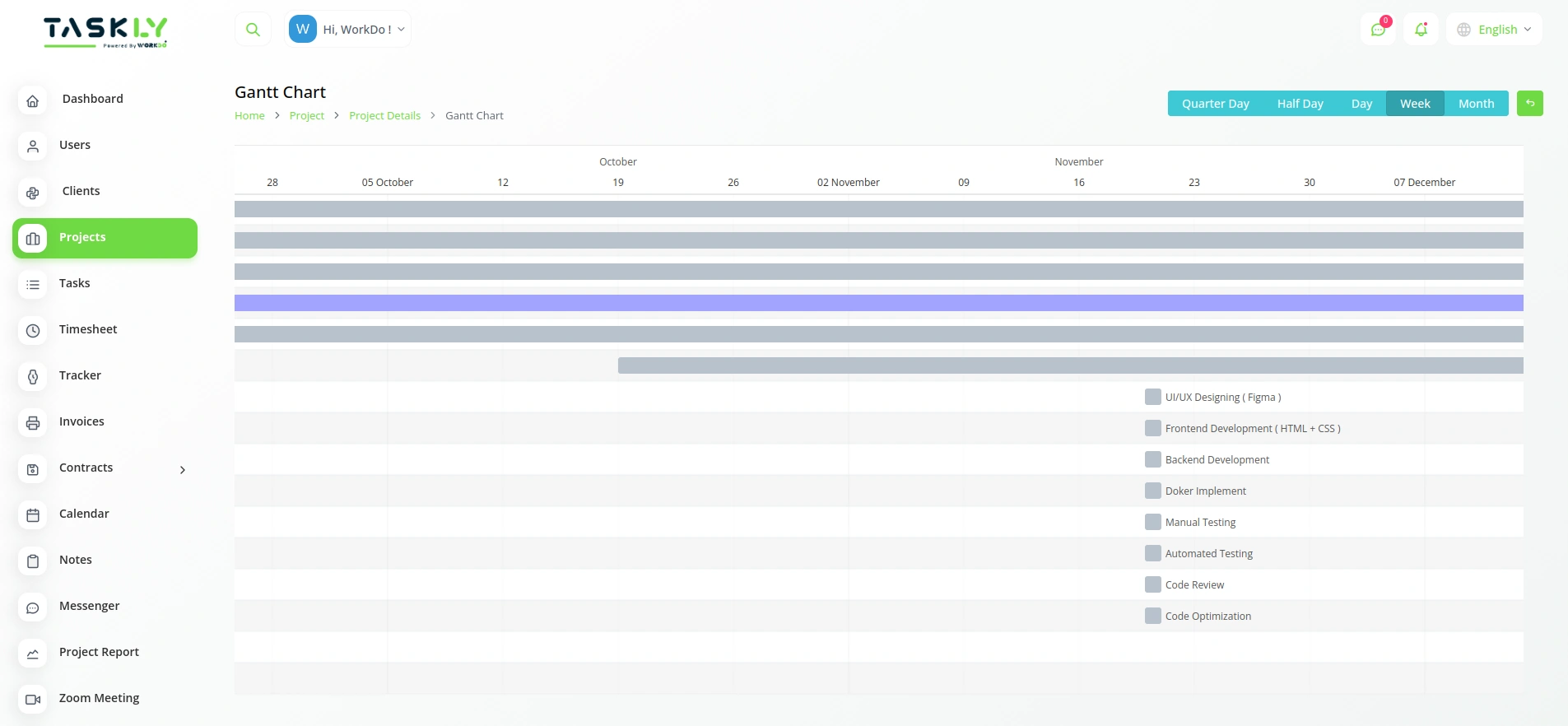Open the chat messages icon
Viewport: 1568px width, 726px height.
tap(1378, 30)
